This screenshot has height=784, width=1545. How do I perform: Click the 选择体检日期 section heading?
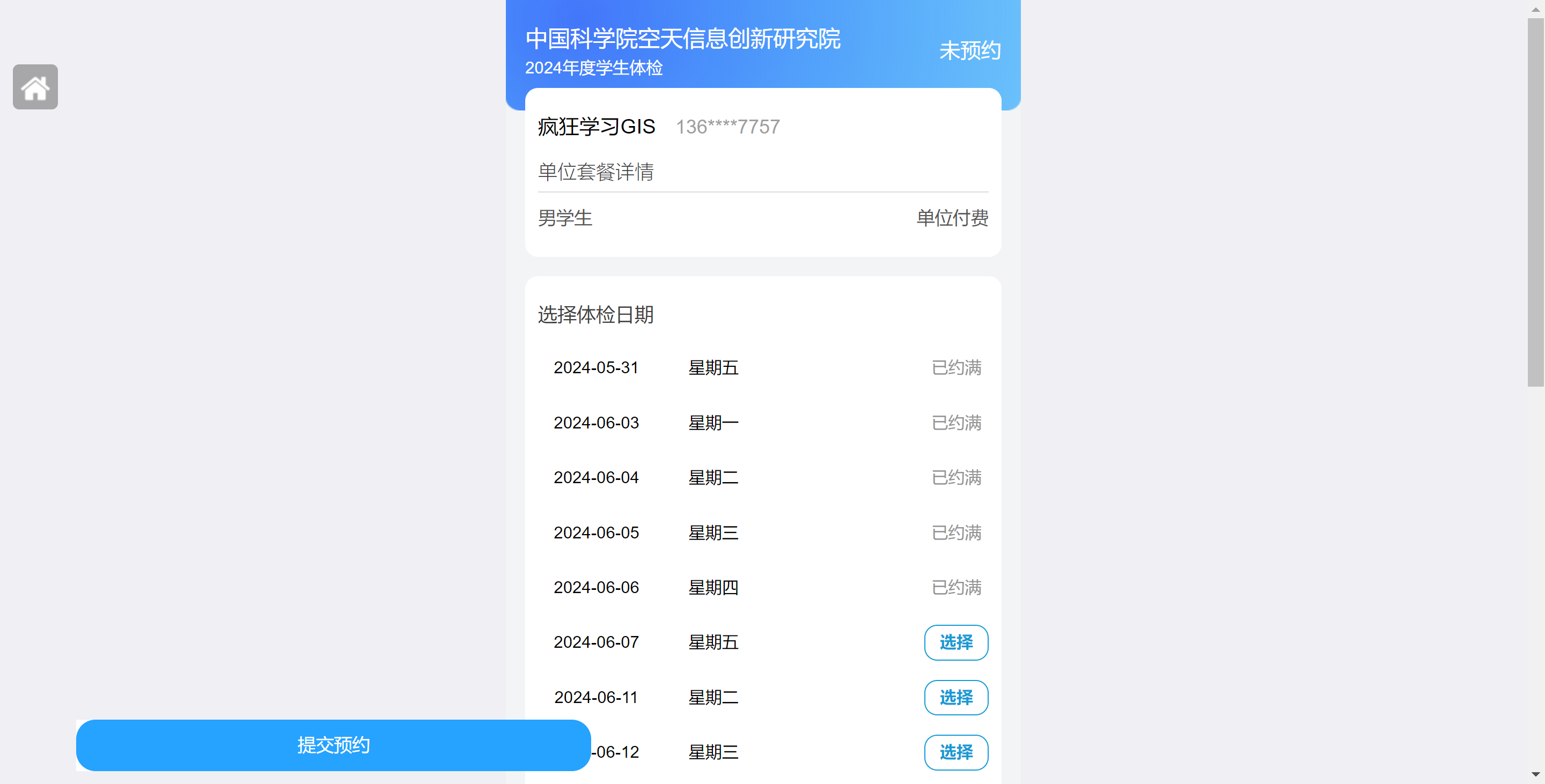coord(595,315)
